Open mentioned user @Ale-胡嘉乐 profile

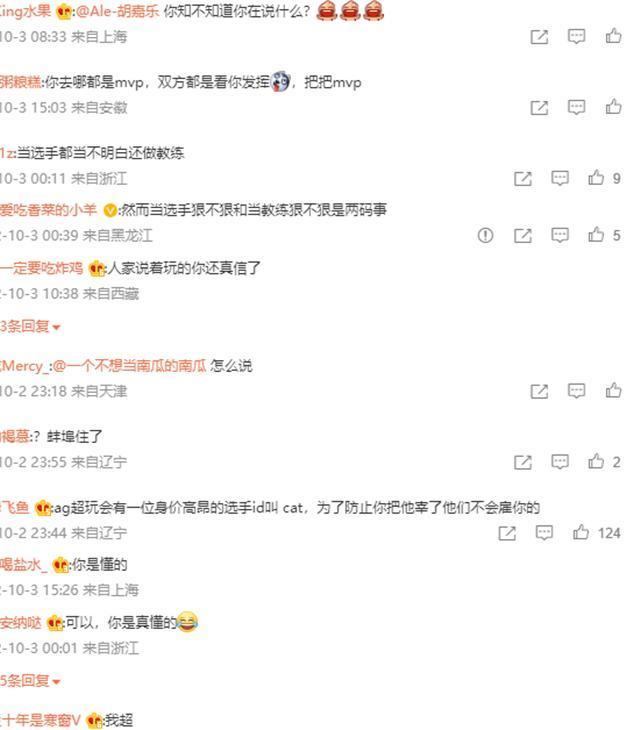[117, 11]
